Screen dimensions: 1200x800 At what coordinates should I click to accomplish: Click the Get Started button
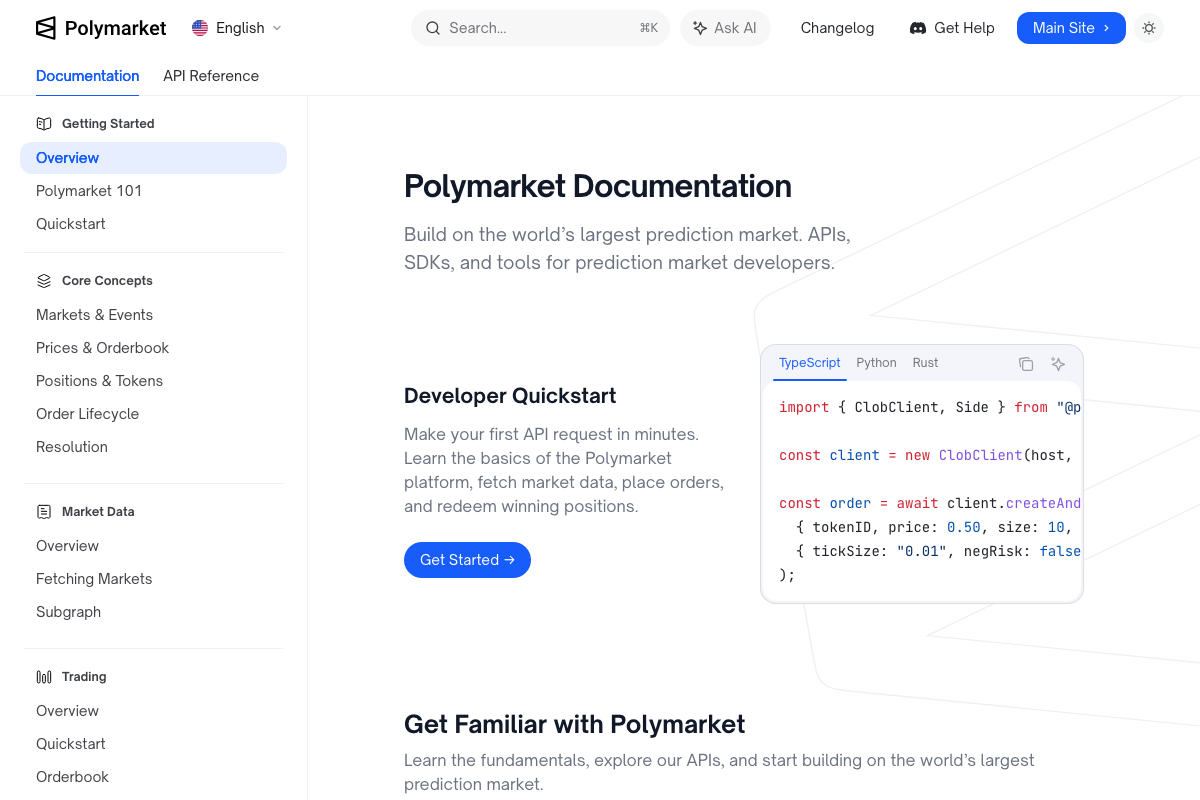467,560
